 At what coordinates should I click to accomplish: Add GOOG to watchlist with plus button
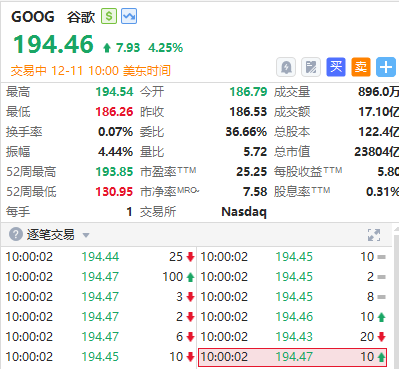point(386,67)
